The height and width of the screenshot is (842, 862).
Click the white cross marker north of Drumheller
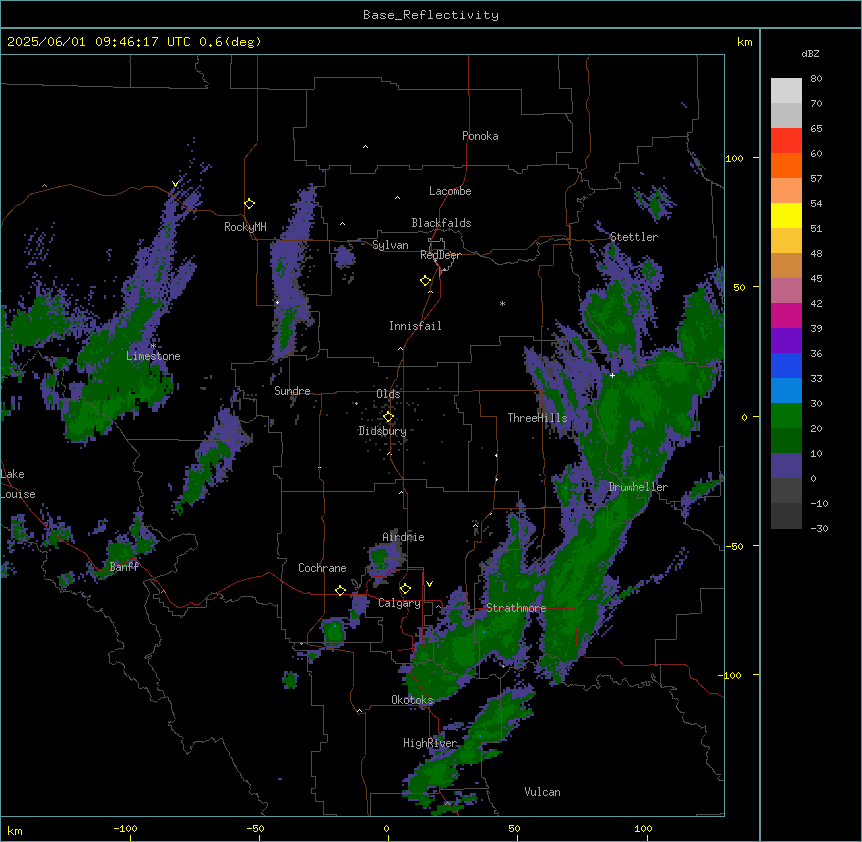(612, 375)
